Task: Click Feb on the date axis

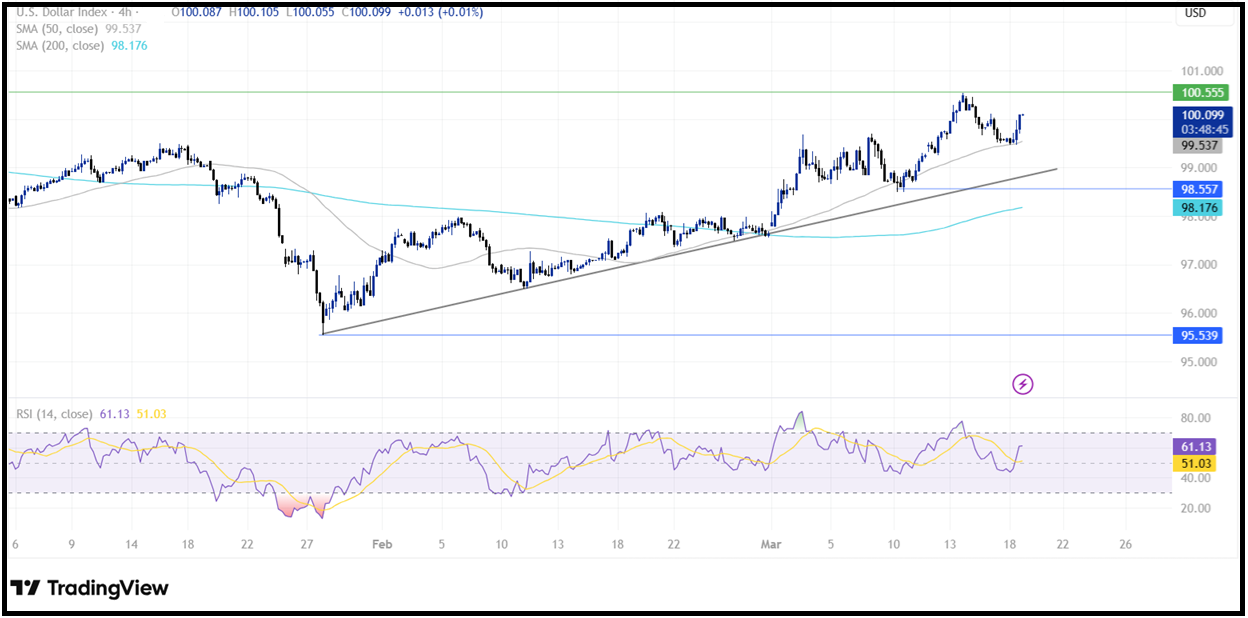Action: (x=383, y=544)
